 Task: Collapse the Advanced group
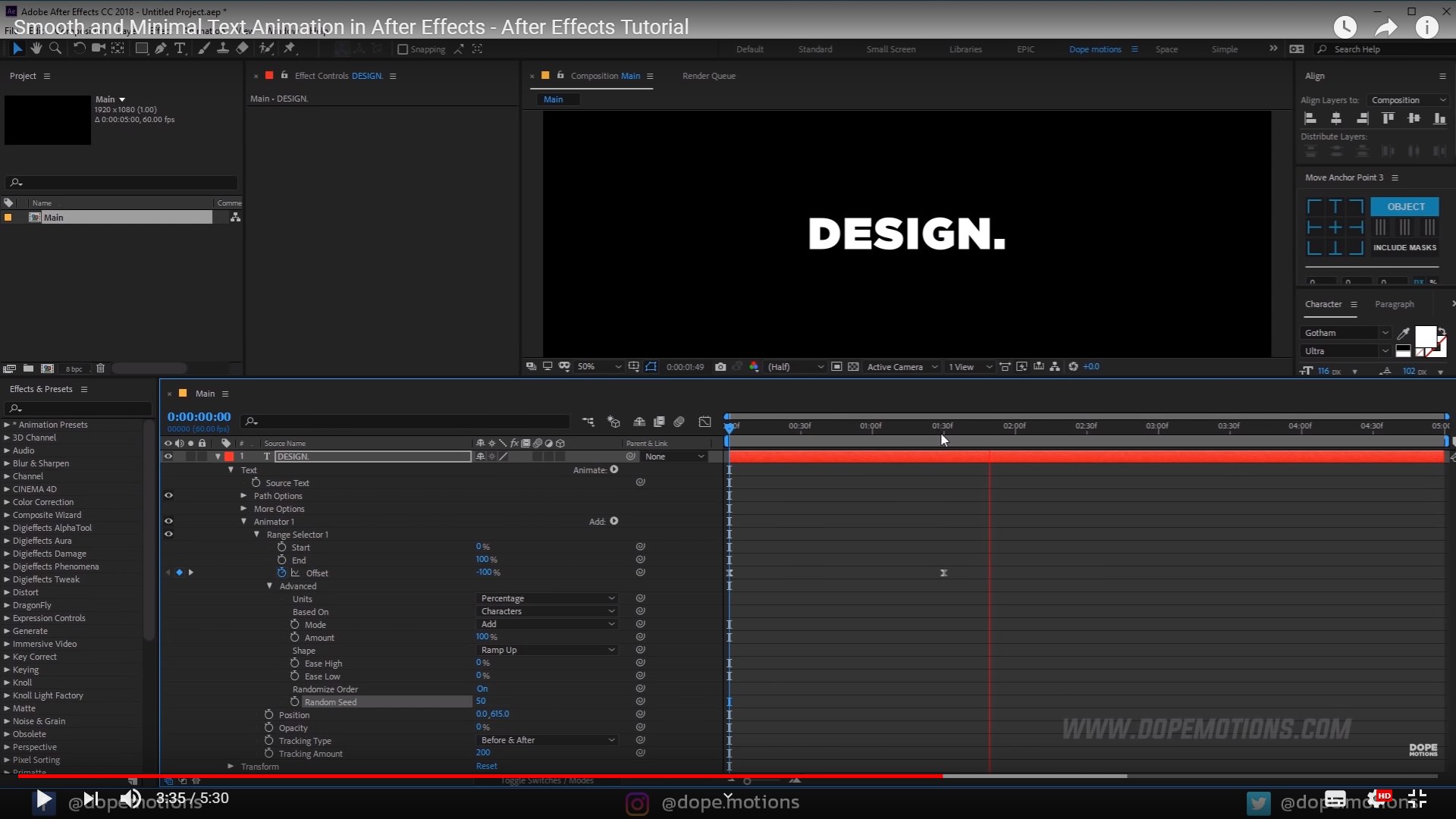(x=269, y=585)
